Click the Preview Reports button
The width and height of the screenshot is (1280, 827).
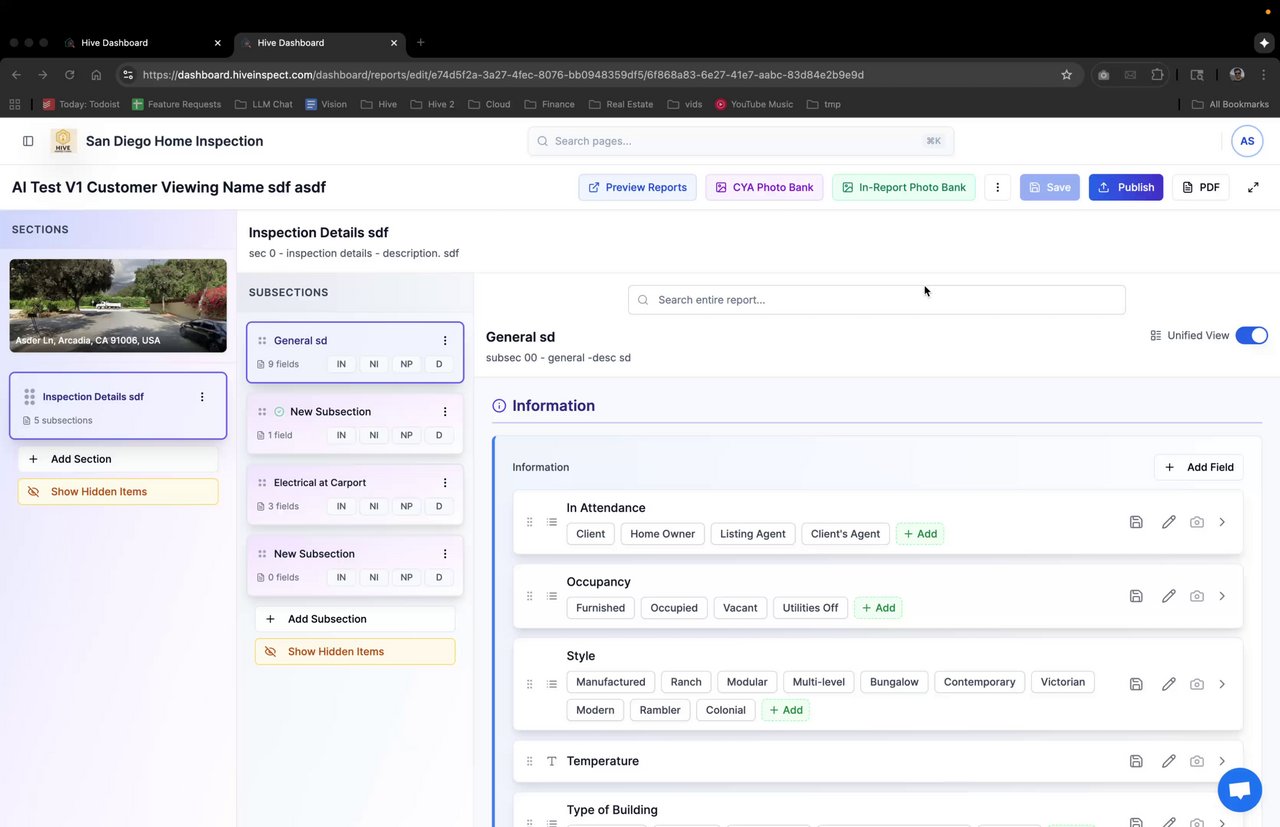tap(637, 187)
